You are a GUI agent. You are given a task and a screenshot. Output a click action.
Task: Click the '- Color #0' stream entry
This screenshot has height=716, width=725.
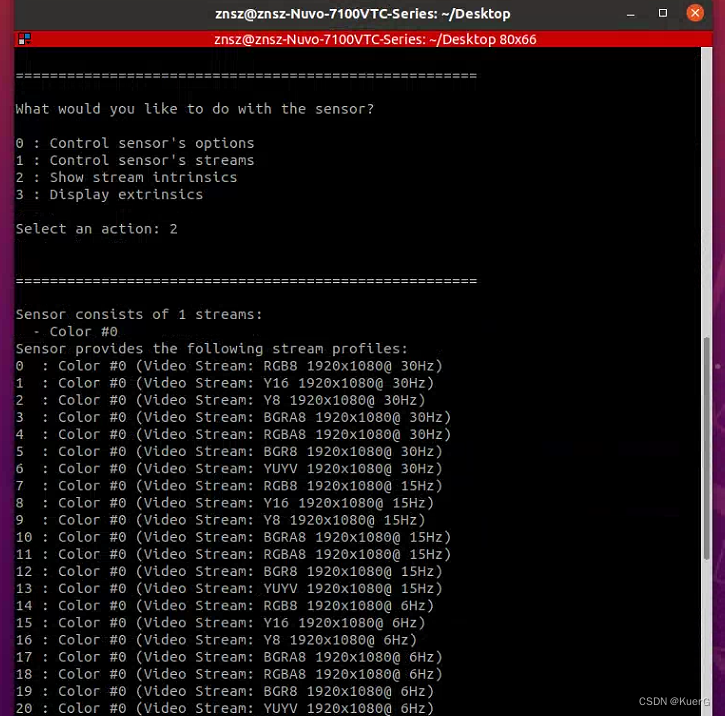(x=75, y=331)
